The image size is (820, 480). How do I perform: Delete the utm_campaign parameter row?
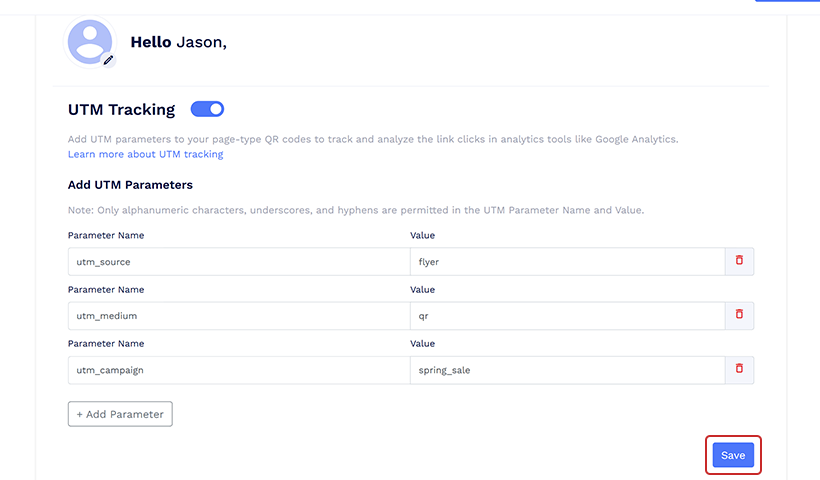click(739, 369)
